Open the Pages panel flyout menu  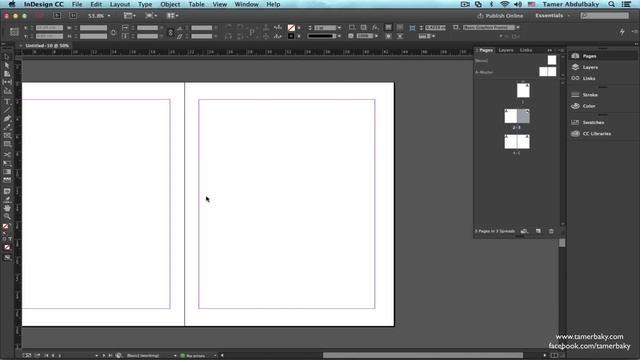pos(561,50)
